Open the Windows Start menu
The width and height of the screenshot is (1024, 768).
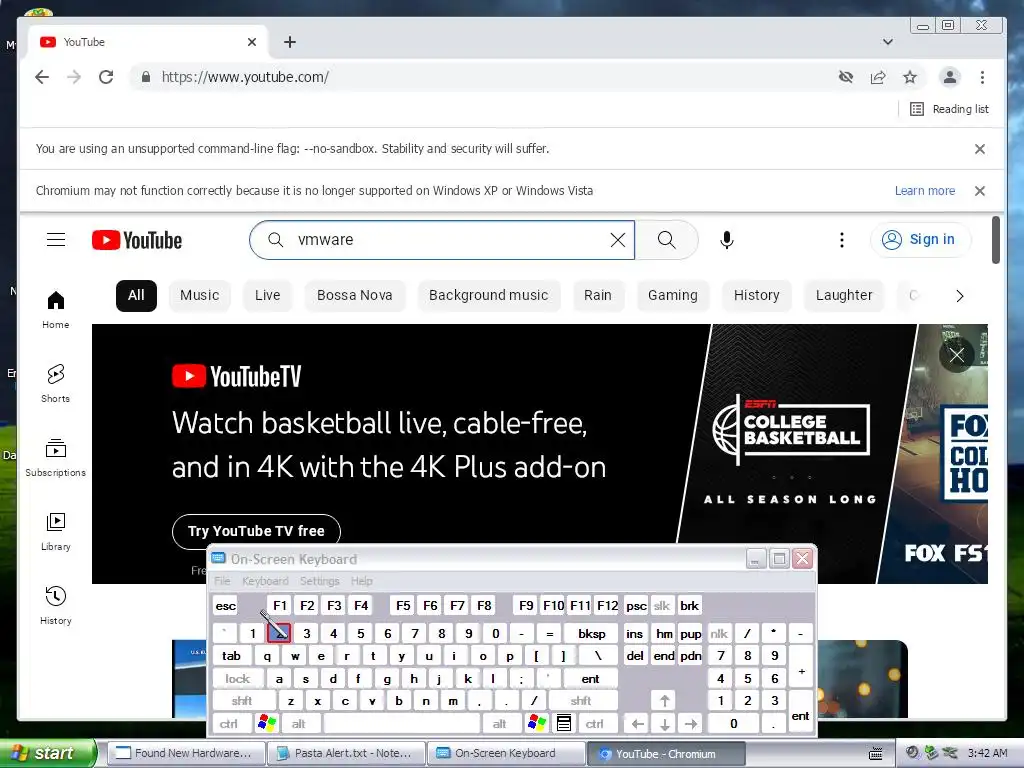point(48,753)
